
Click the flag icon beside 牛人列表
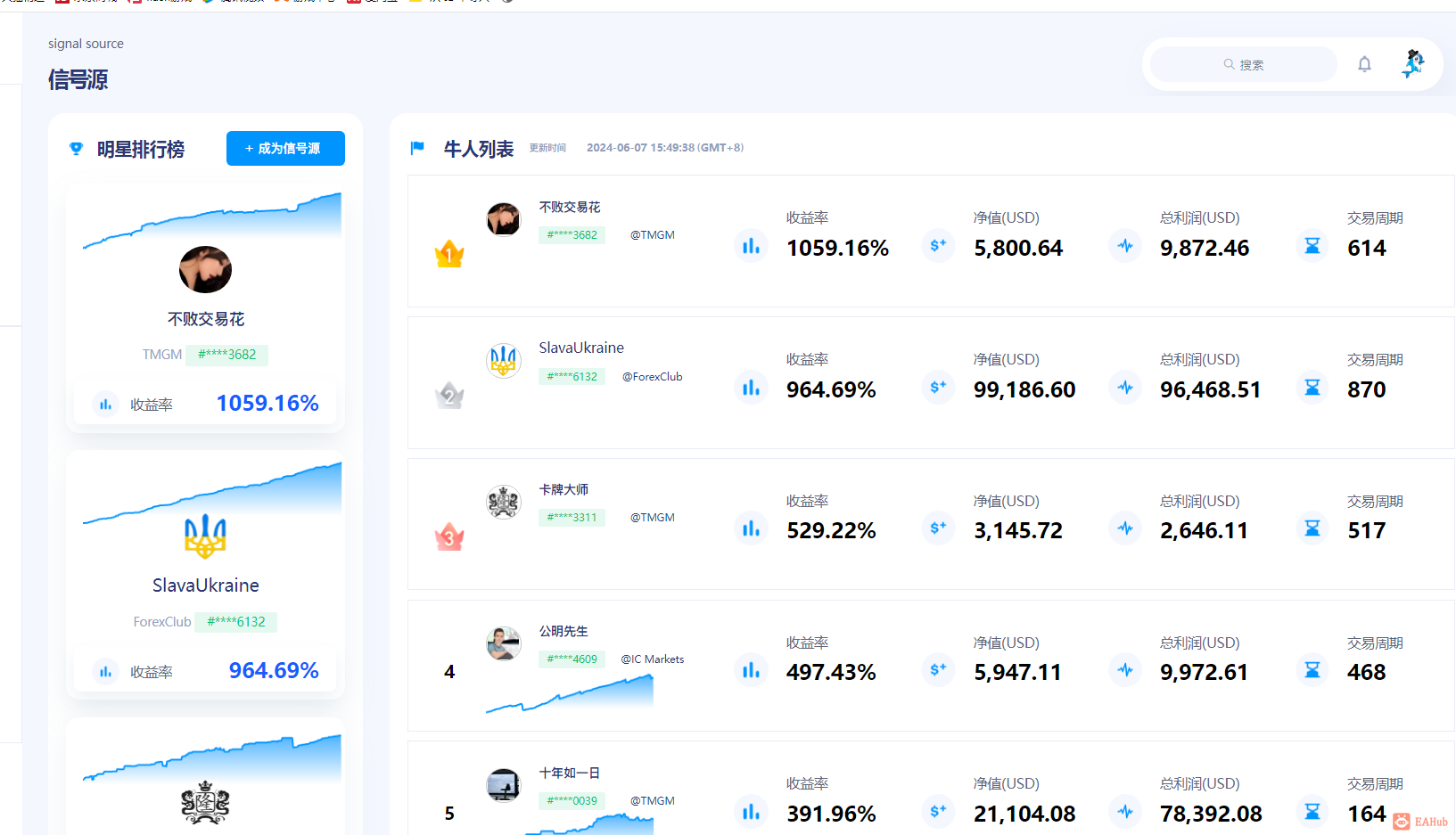[x=417, y=148]
